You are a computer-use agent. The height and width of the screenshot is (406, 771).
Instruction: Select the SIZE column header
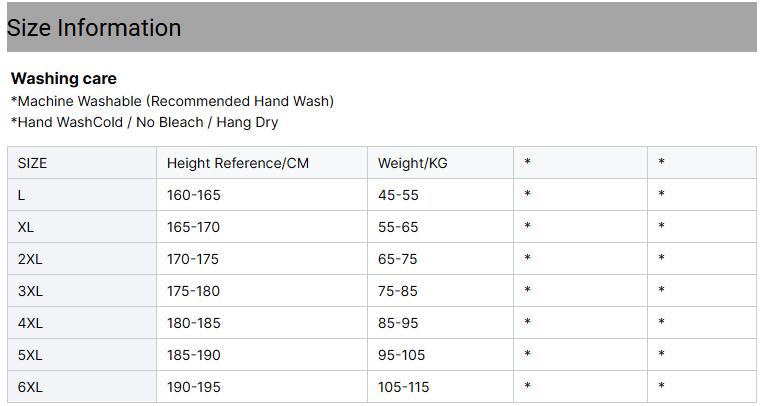click(82, 163)
